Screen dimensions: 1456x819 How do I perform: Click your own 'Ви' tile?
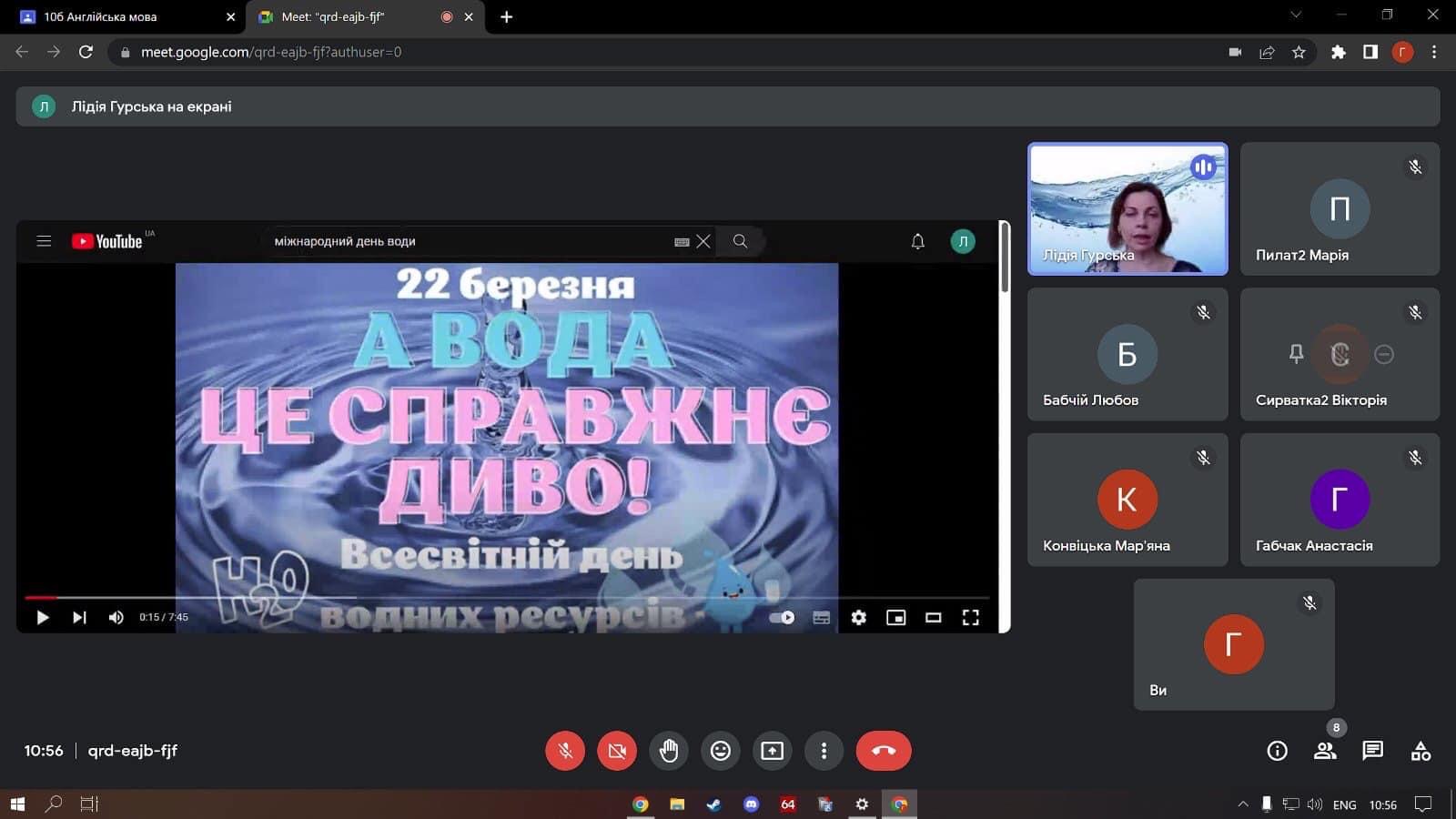[x=1234, y=644]
